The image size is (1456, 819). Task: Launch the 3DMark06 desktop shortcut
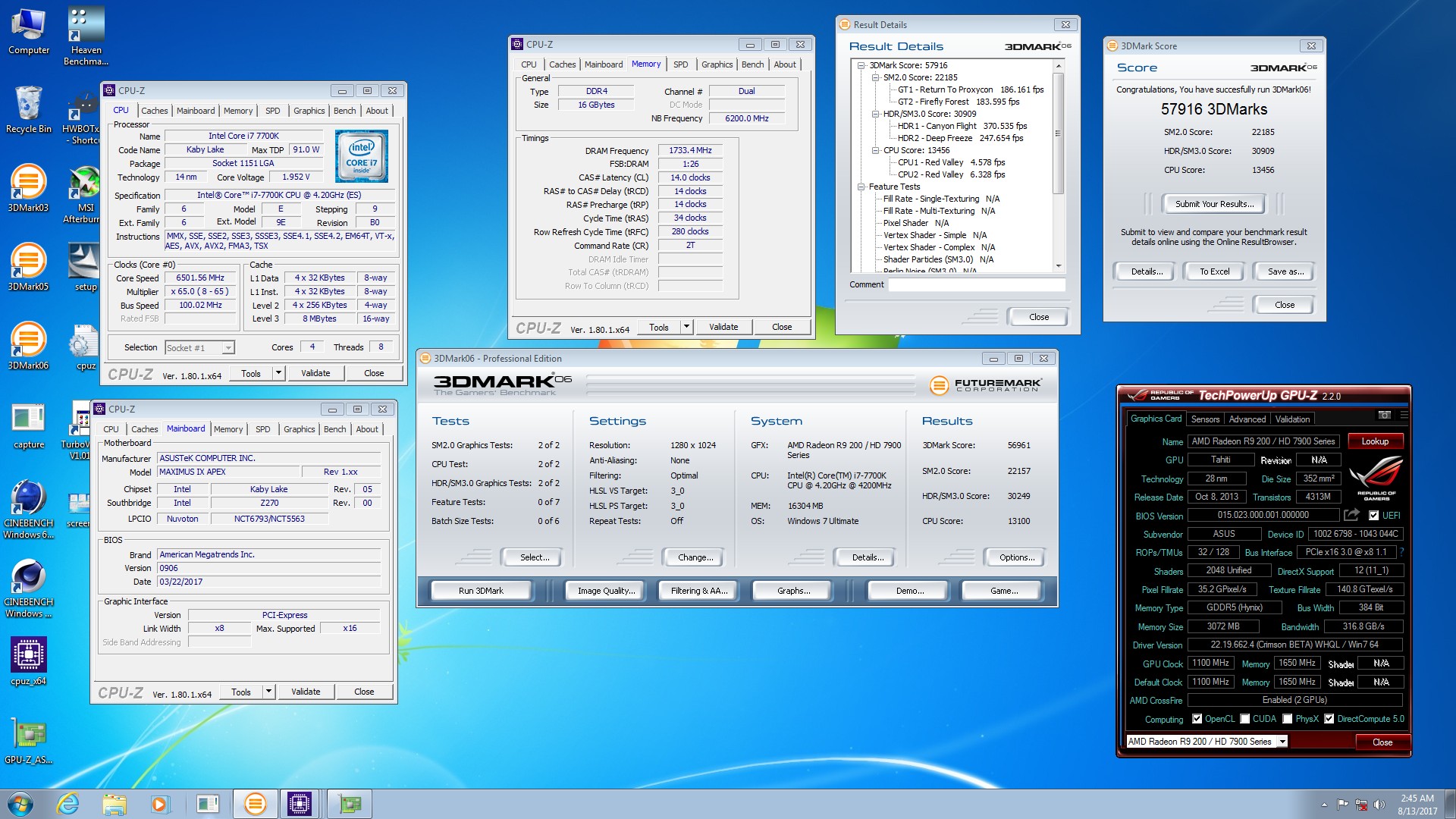(29, 346)
